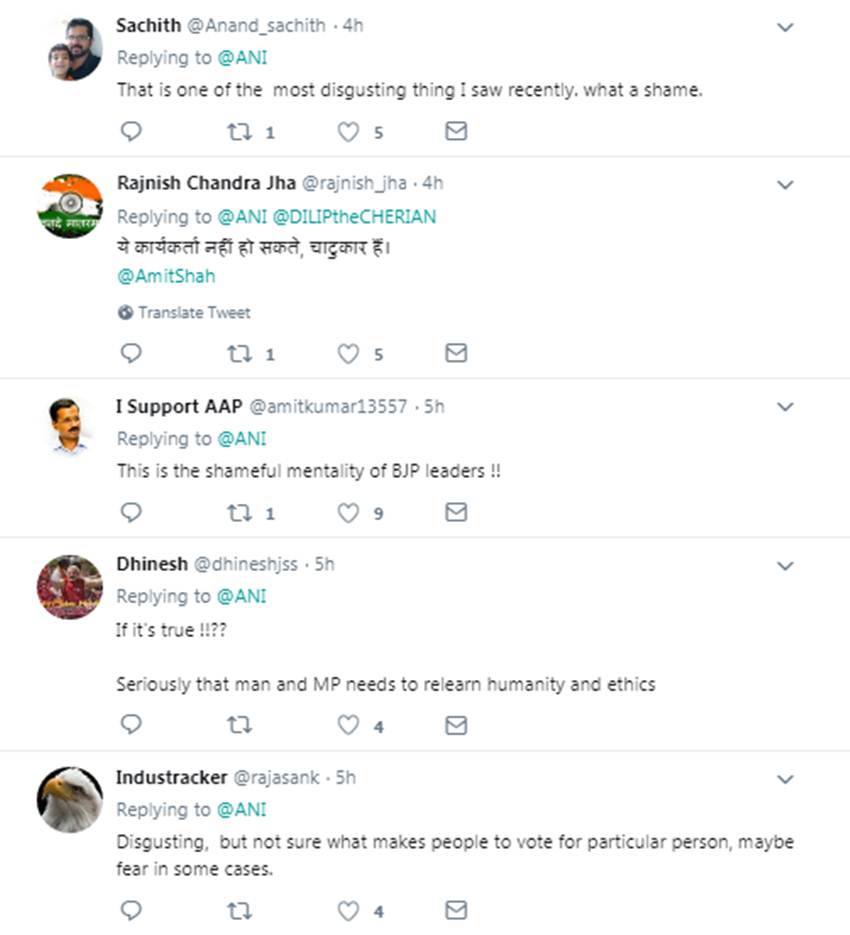Retweet Industracker's tweet
Viewport: 850px width, 935px height.
pos(240,910)
